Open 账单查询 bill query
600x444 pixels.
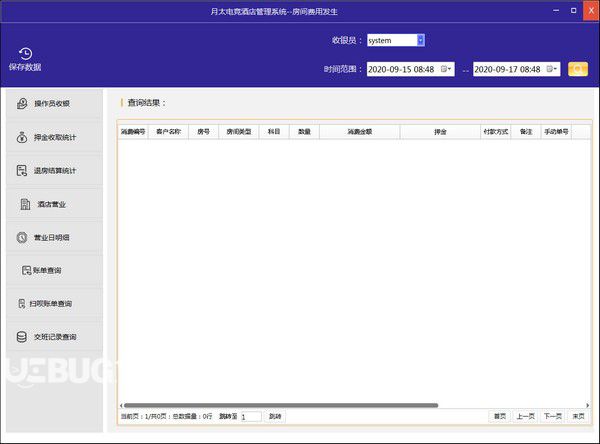point(54,270)
